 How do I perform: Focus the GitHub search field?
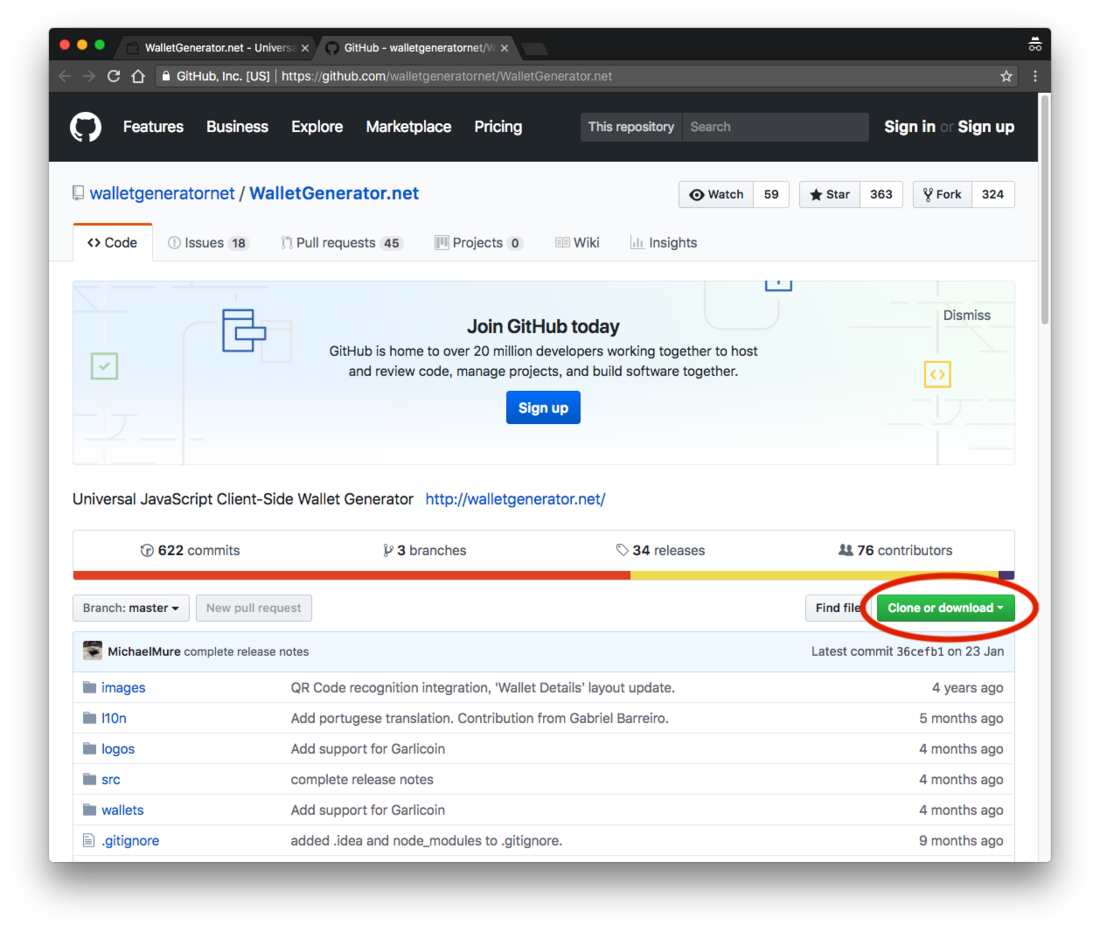775,127
